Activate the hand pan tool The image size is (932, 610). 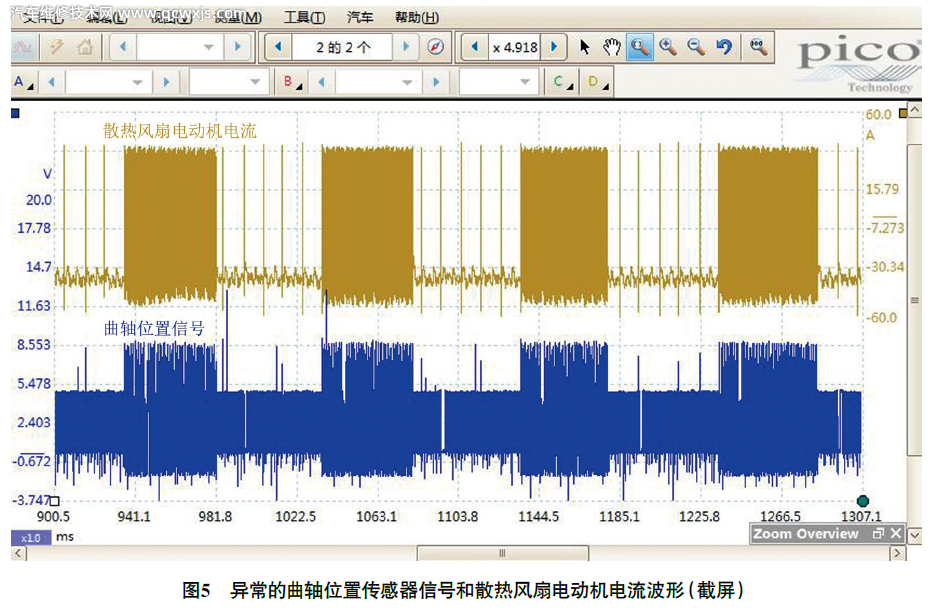pyautogui.click(x=611, y=47)
